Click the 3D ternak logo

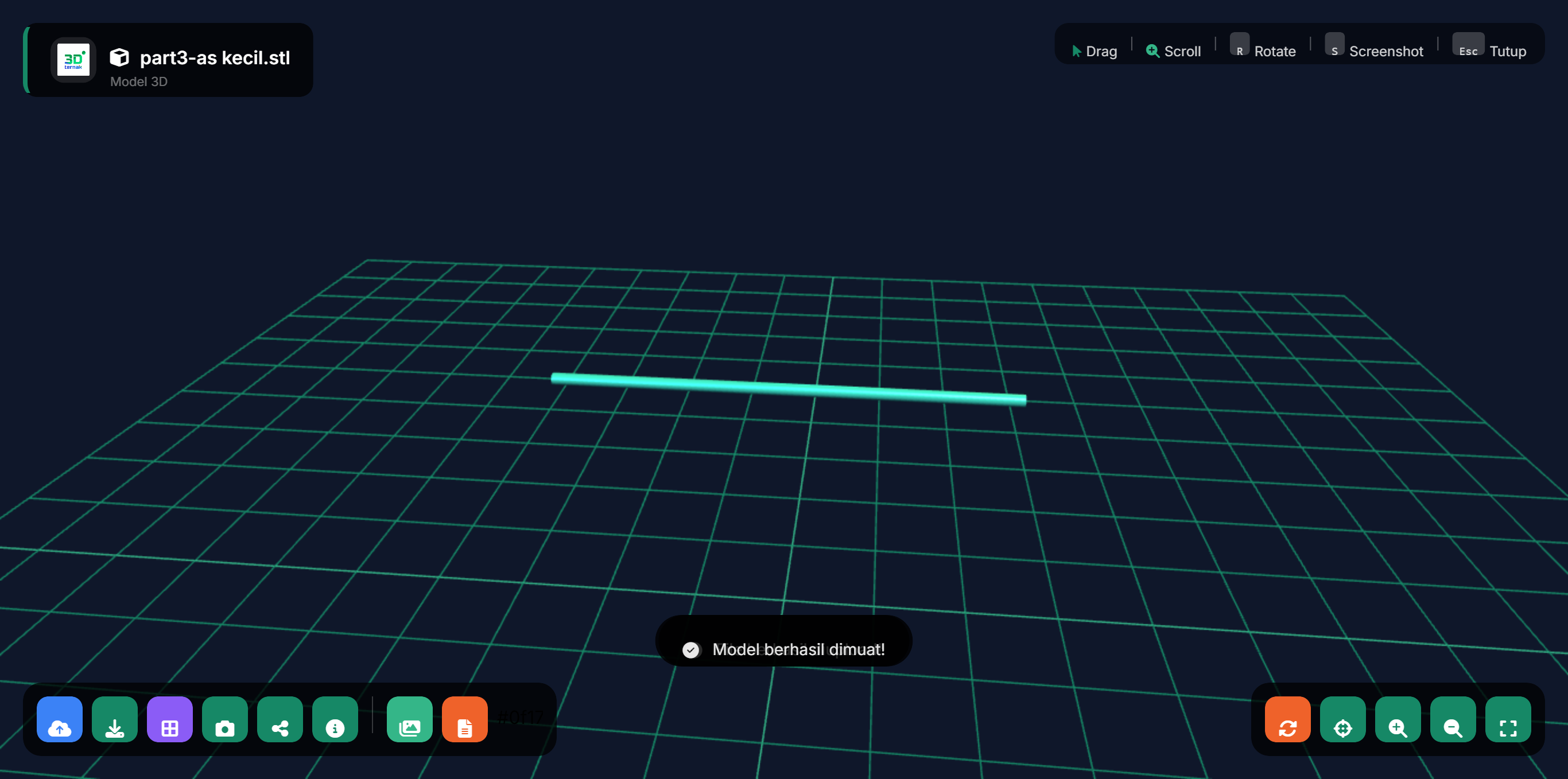click(x=73, y=60)
